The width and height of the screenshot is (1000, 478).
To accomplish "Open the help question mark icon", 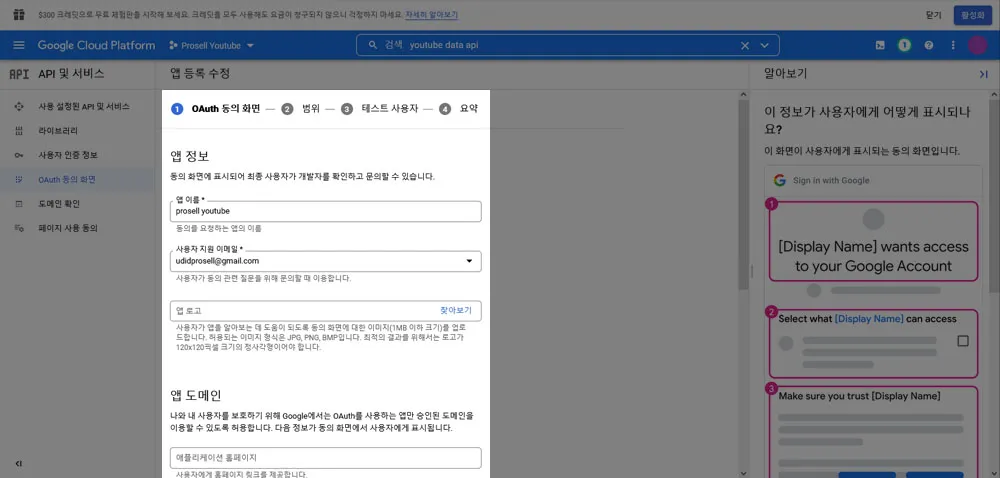I will [x=929, y=45].
